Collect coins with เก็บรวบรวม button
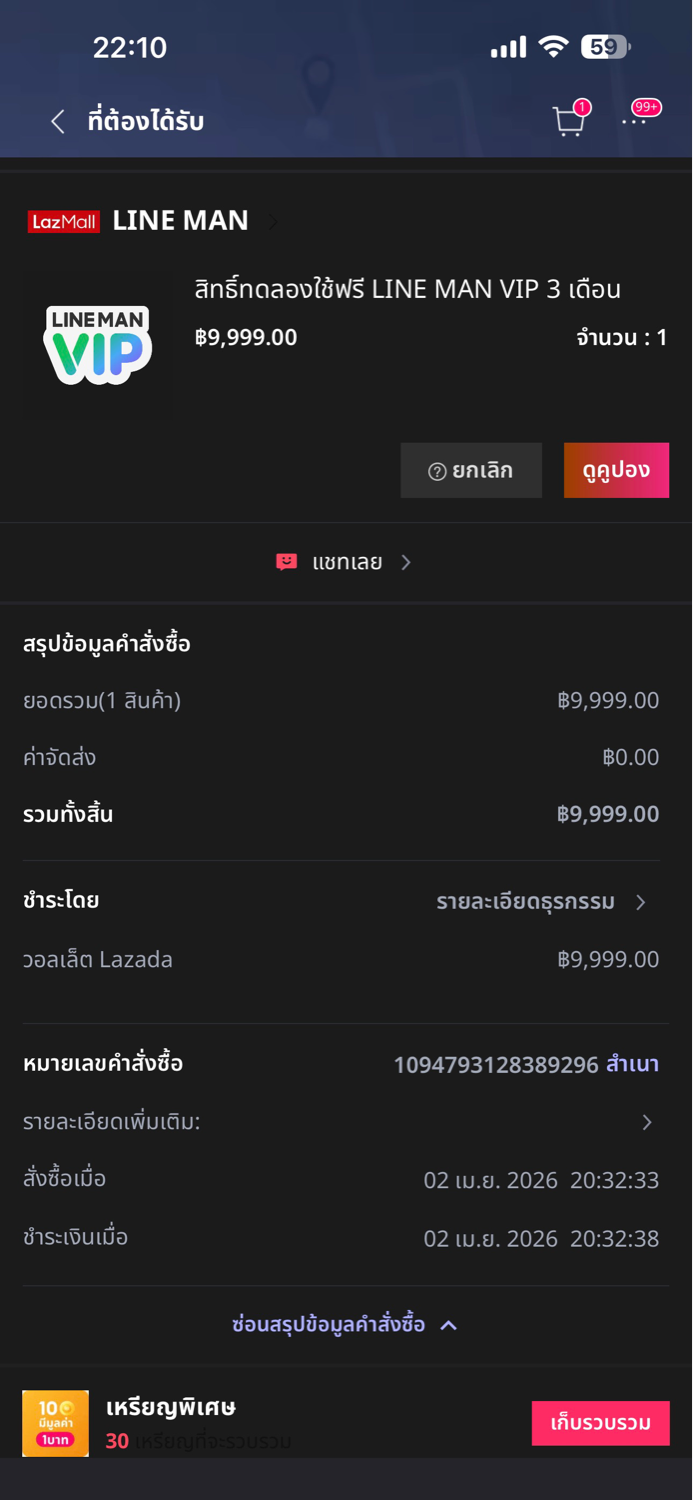The width and height of the screenshot is (693, 1500). pos(600,1423)
